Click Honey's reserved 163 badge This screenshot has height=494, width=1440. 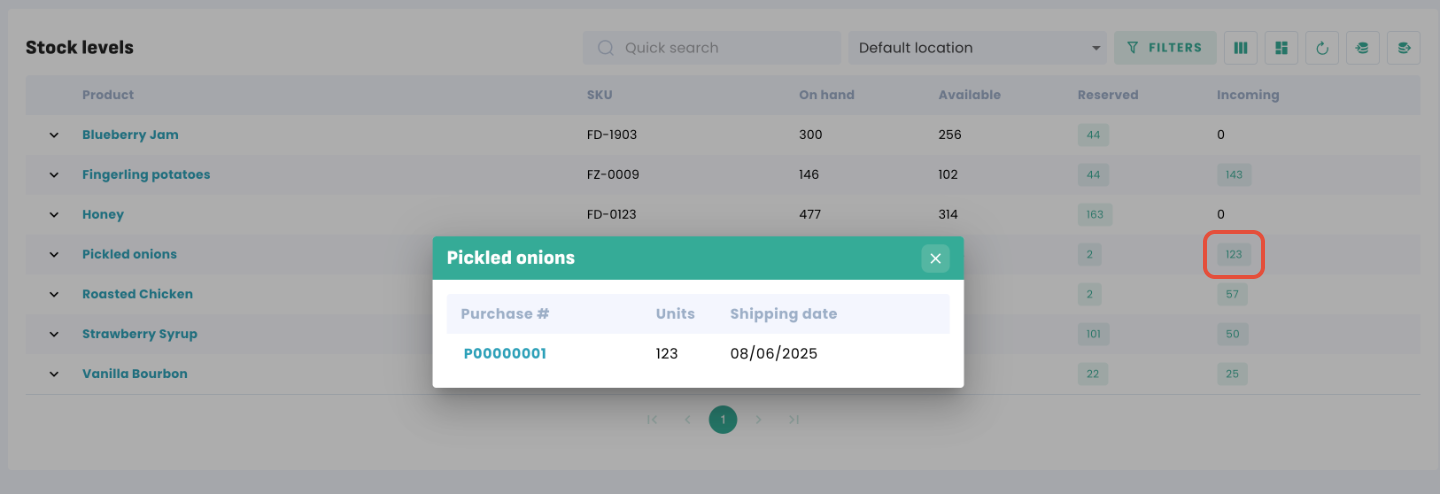click(1094, 214)
